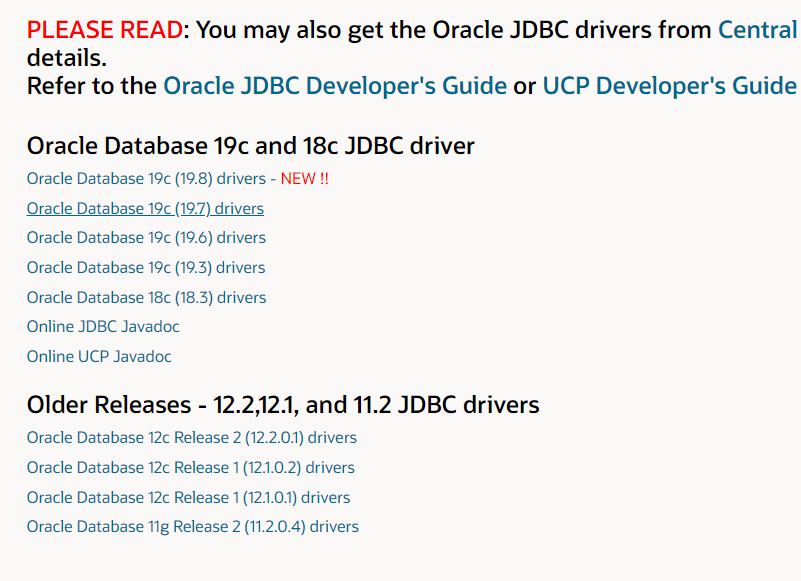The image size is (801, 581).
Task: Open the Central link after JDBC drivers from
Action: click(759, 30)
